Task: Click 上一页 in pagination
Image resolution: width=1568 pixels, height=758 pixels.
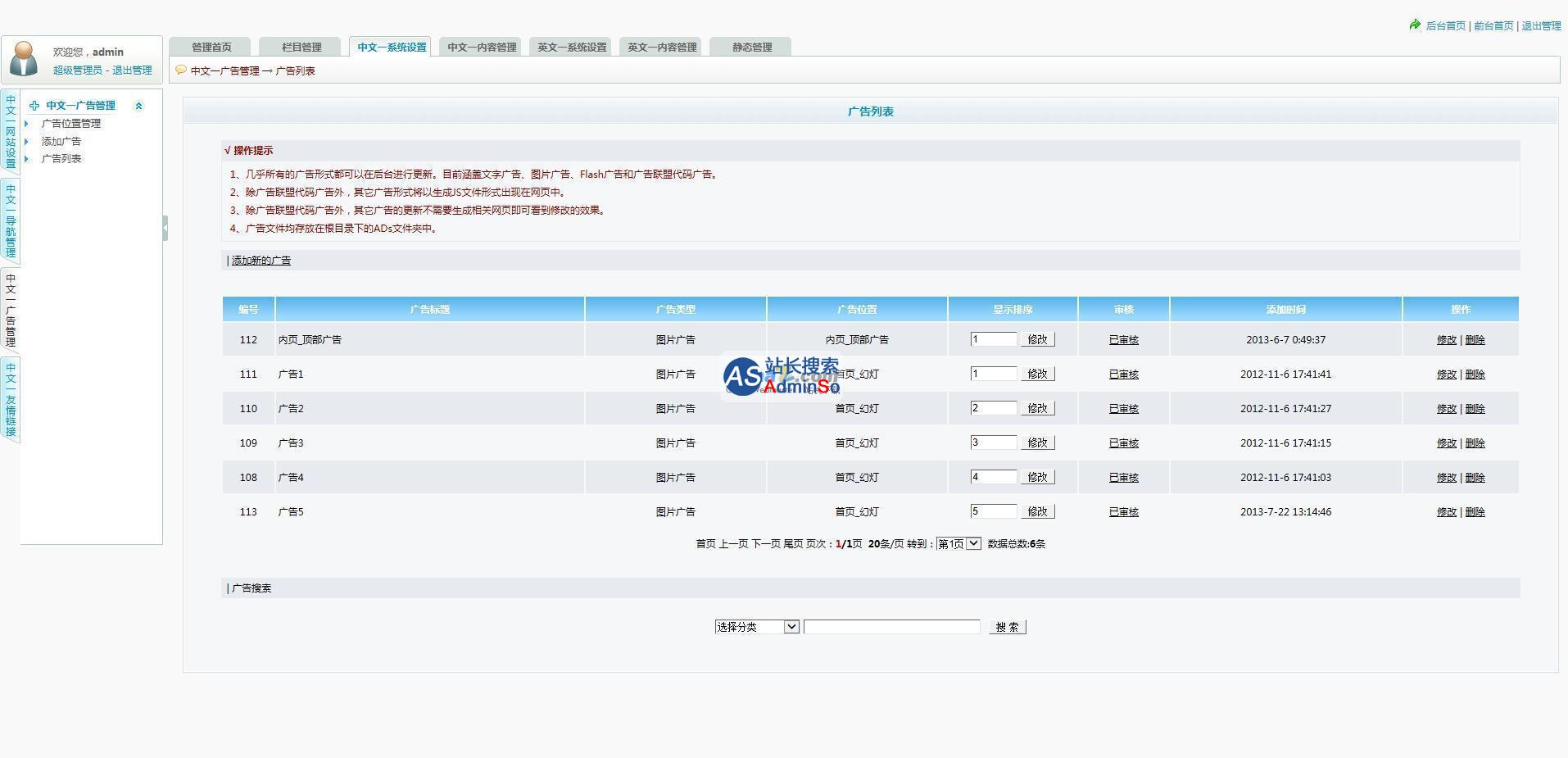Action: click(734, 544)
